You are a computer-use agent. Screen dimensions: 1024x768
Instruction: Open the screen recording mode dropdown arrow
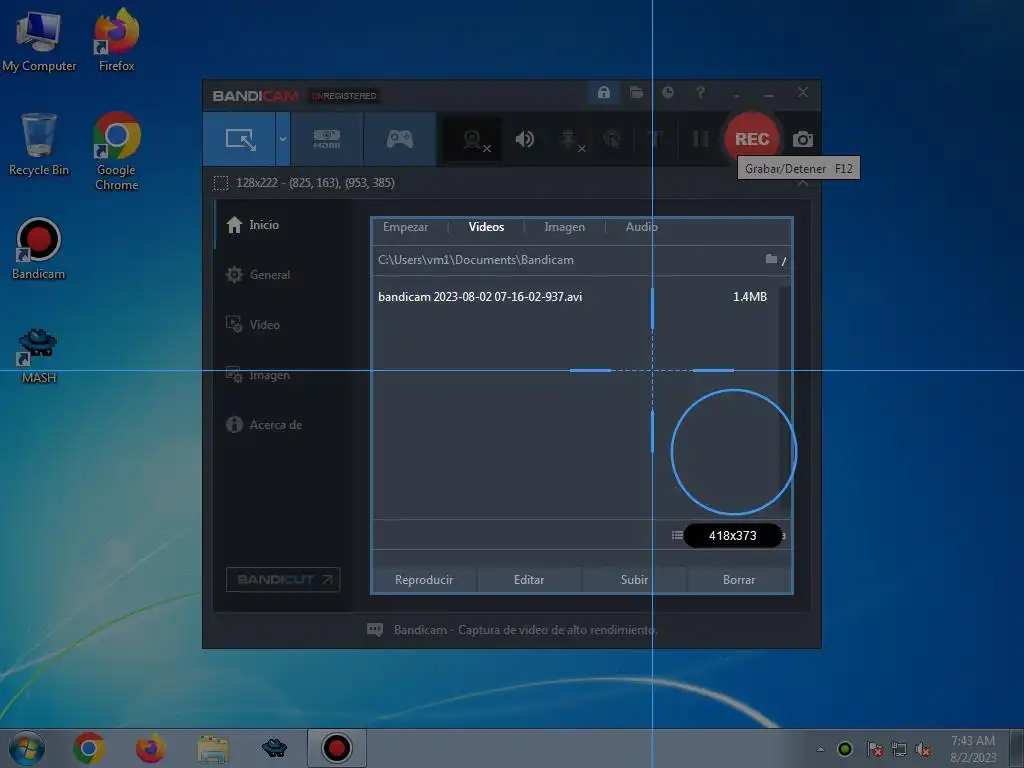click(x=283, y=139)
